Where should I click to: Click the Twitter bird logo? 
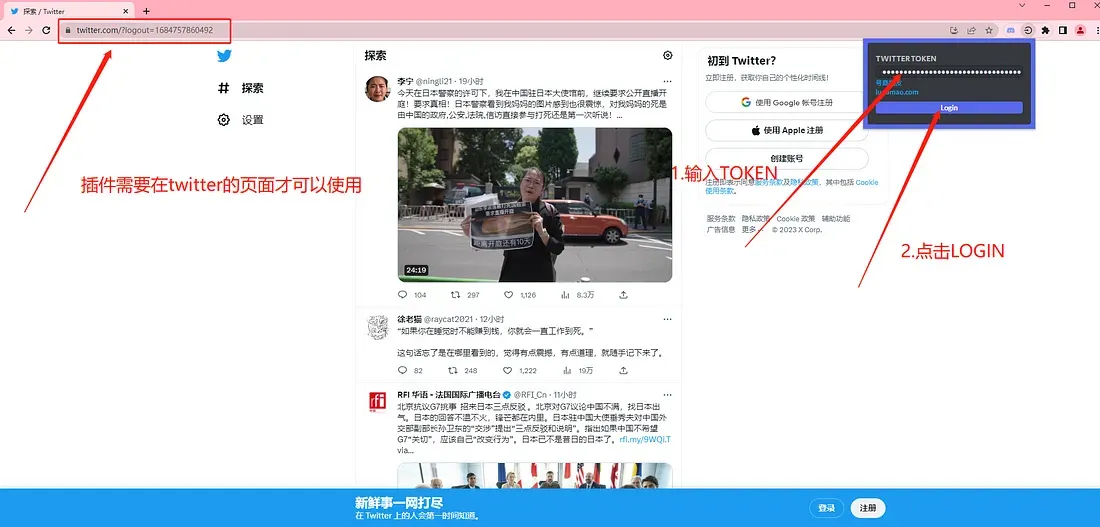click(224, 57)
